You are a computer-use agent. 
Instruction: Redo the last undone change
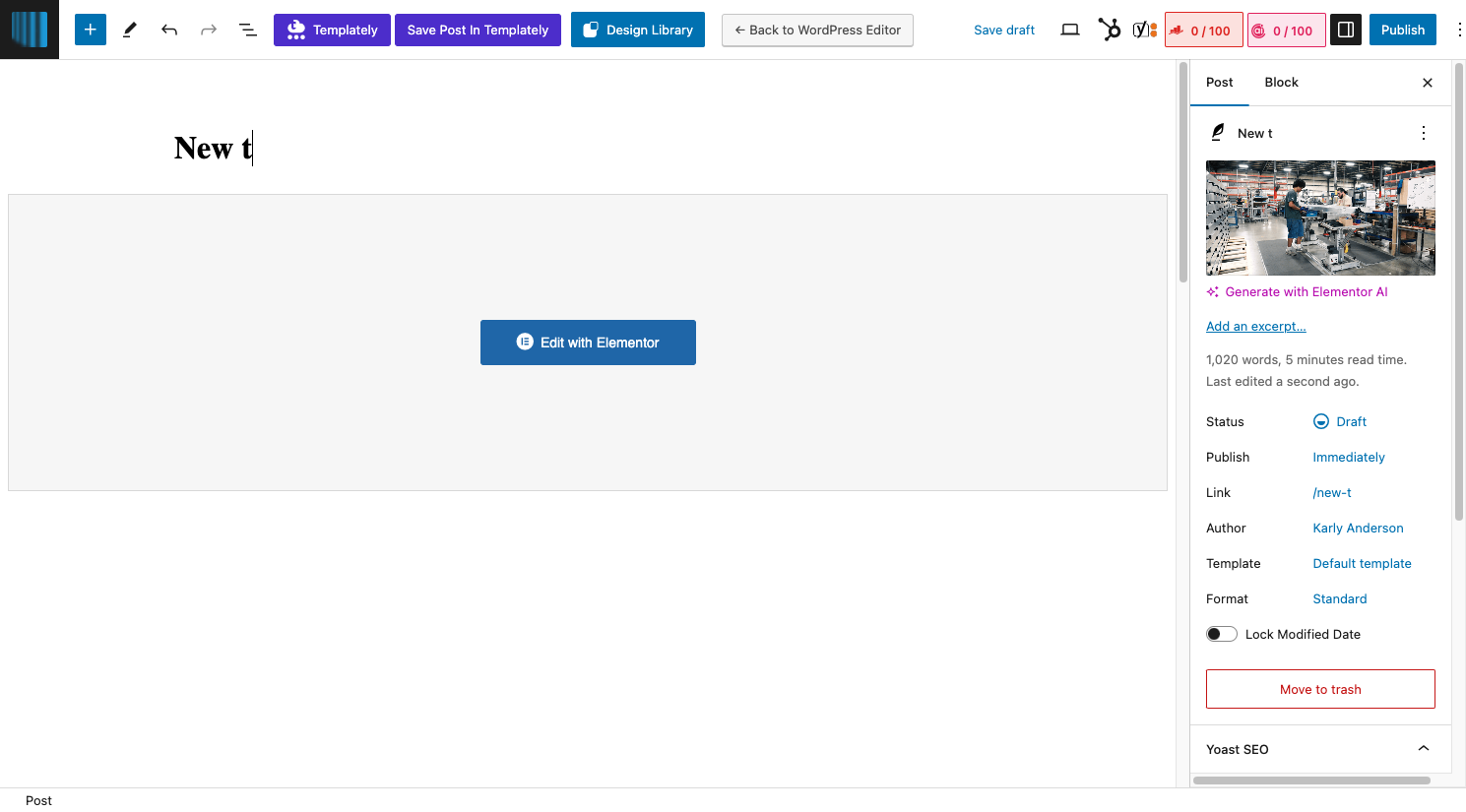pyautogui.click(x=209, y=30)
